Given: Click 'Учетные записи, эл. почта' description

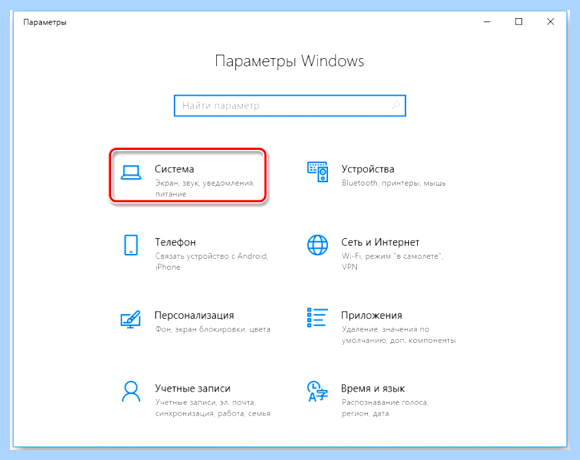Looking at the screenshot, I should 212,408.
